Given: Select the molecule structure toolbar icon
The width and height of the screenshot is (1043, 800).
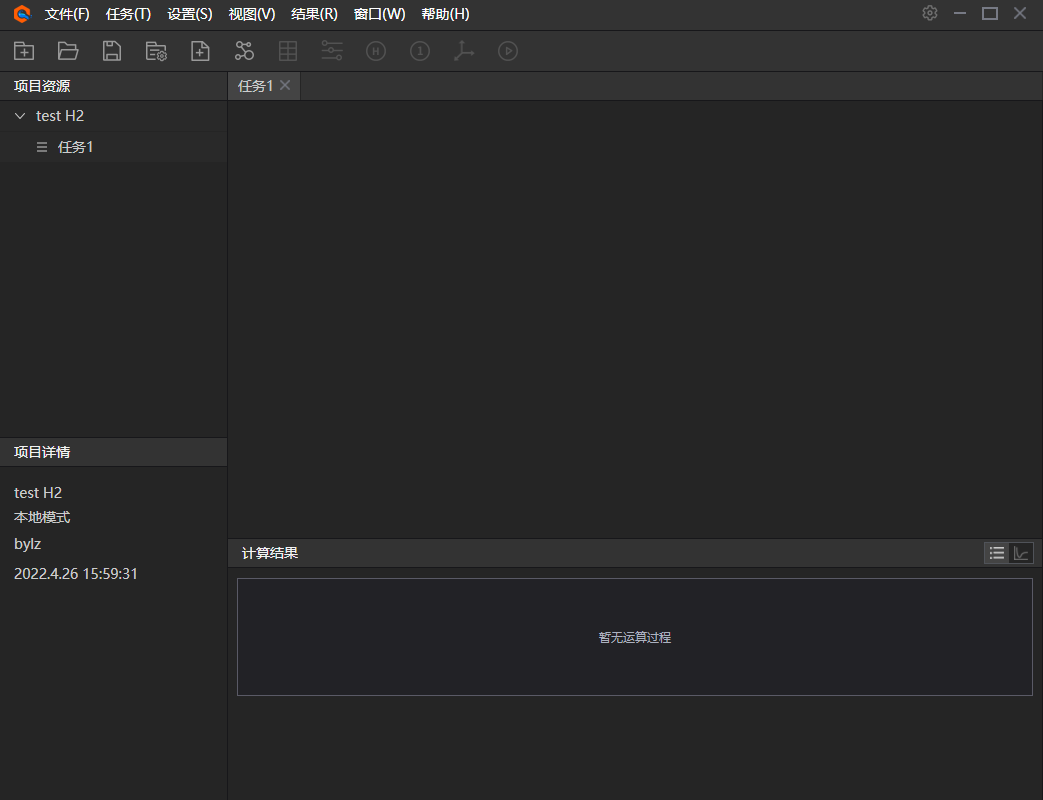Looking at the screenshot, I should coord(244,51).
